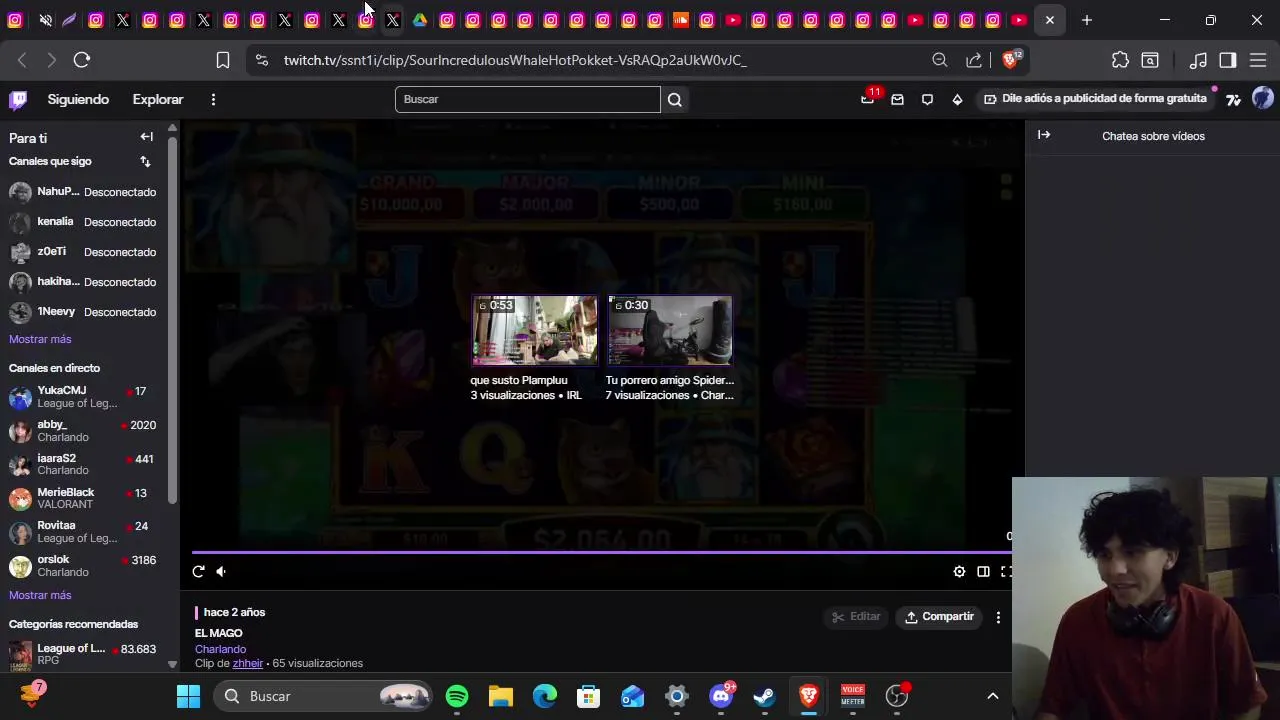Open Discord from the taskbar
This screenshot has height=720, width=1280.
(722, 696)
